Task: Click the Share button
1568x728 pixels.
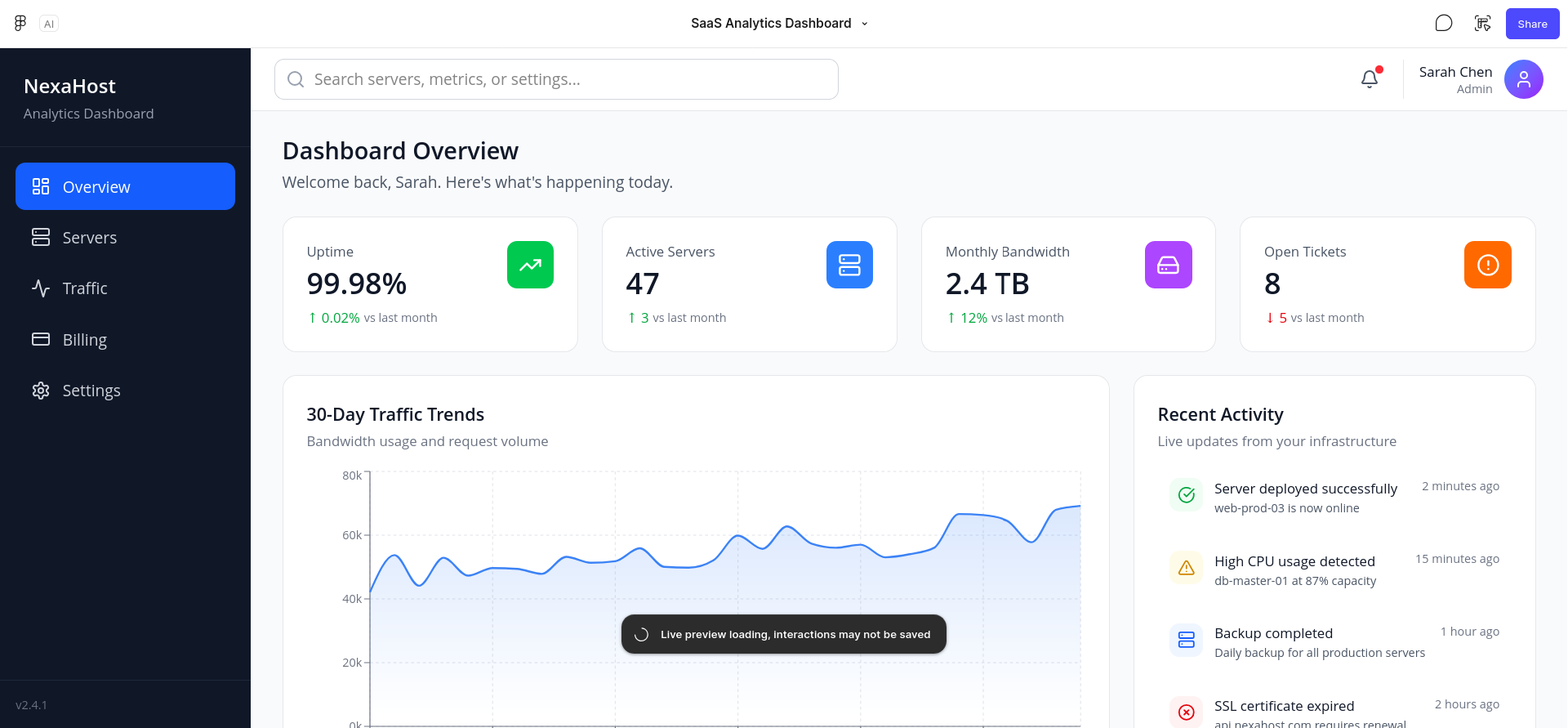Action: pos(1532,24)
